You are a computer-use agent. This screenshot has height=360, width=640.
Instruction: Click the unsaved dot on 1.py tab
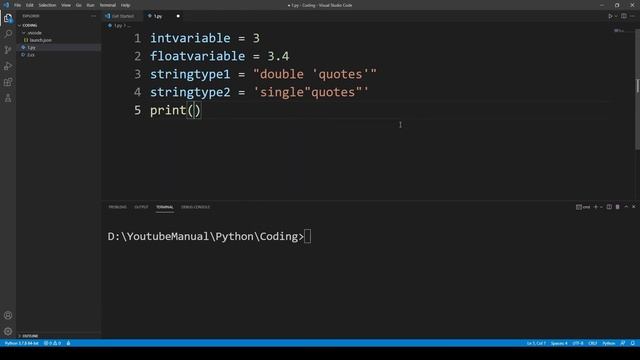point(178,16)
